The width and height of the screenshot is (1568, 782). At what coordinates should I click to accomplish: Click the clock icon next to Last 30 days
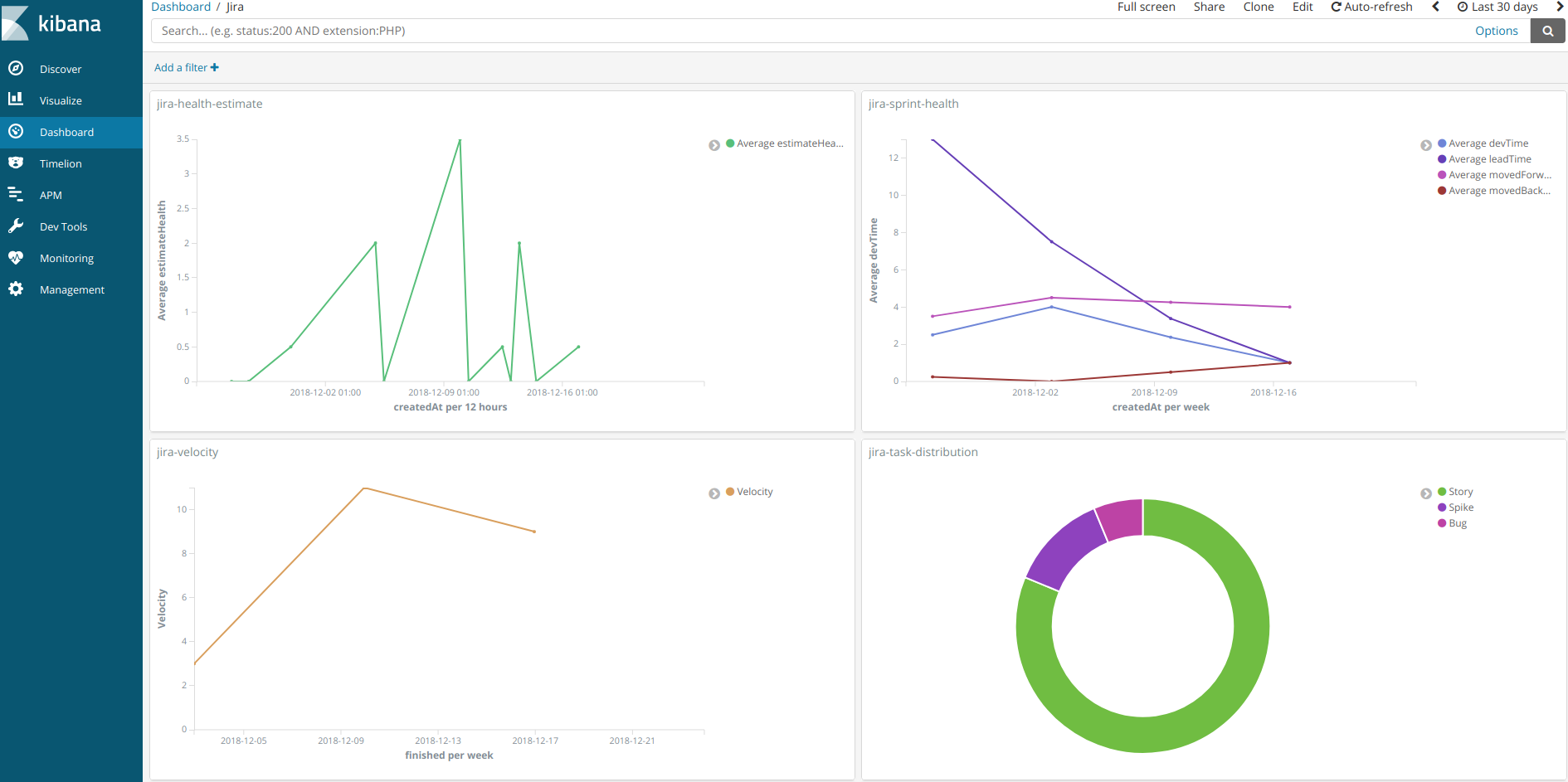(x=1463, y=7)
